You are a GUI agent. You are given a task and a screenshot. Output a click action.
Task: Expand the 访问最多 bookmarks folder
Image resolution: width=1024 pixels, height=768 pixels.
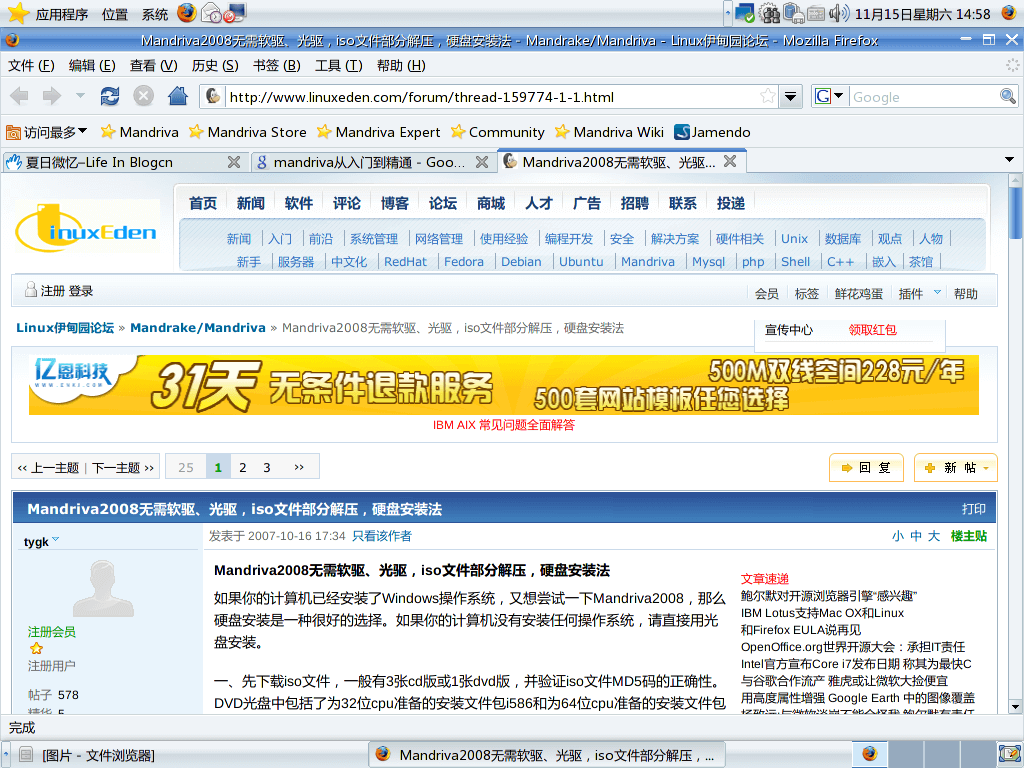tap(46, 132)
